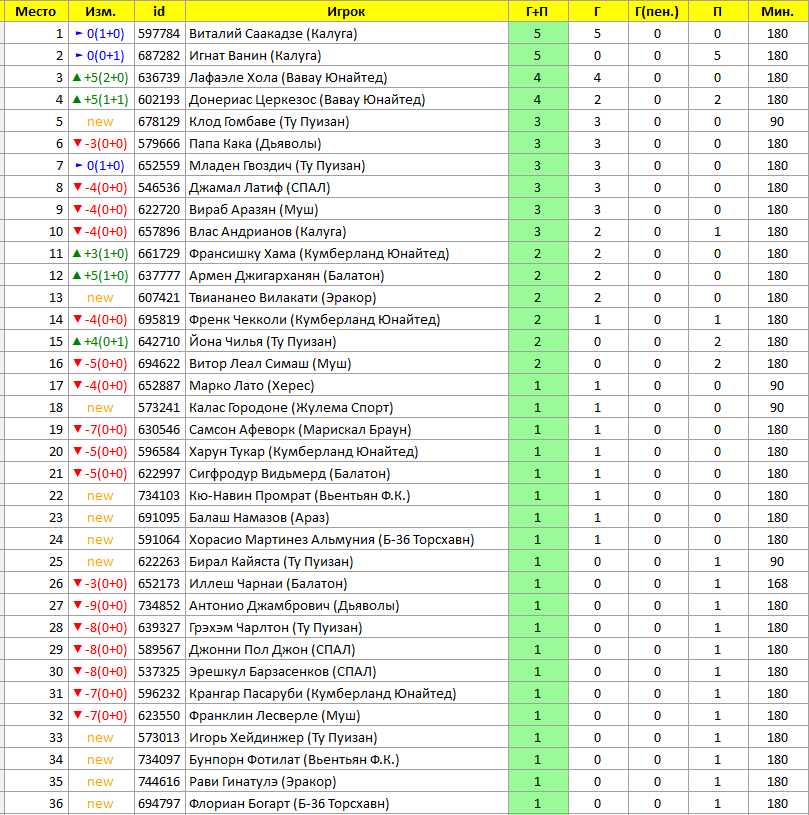
Task: Click the 'Г(пен.)' column header
Action: [x=657, y=11]
